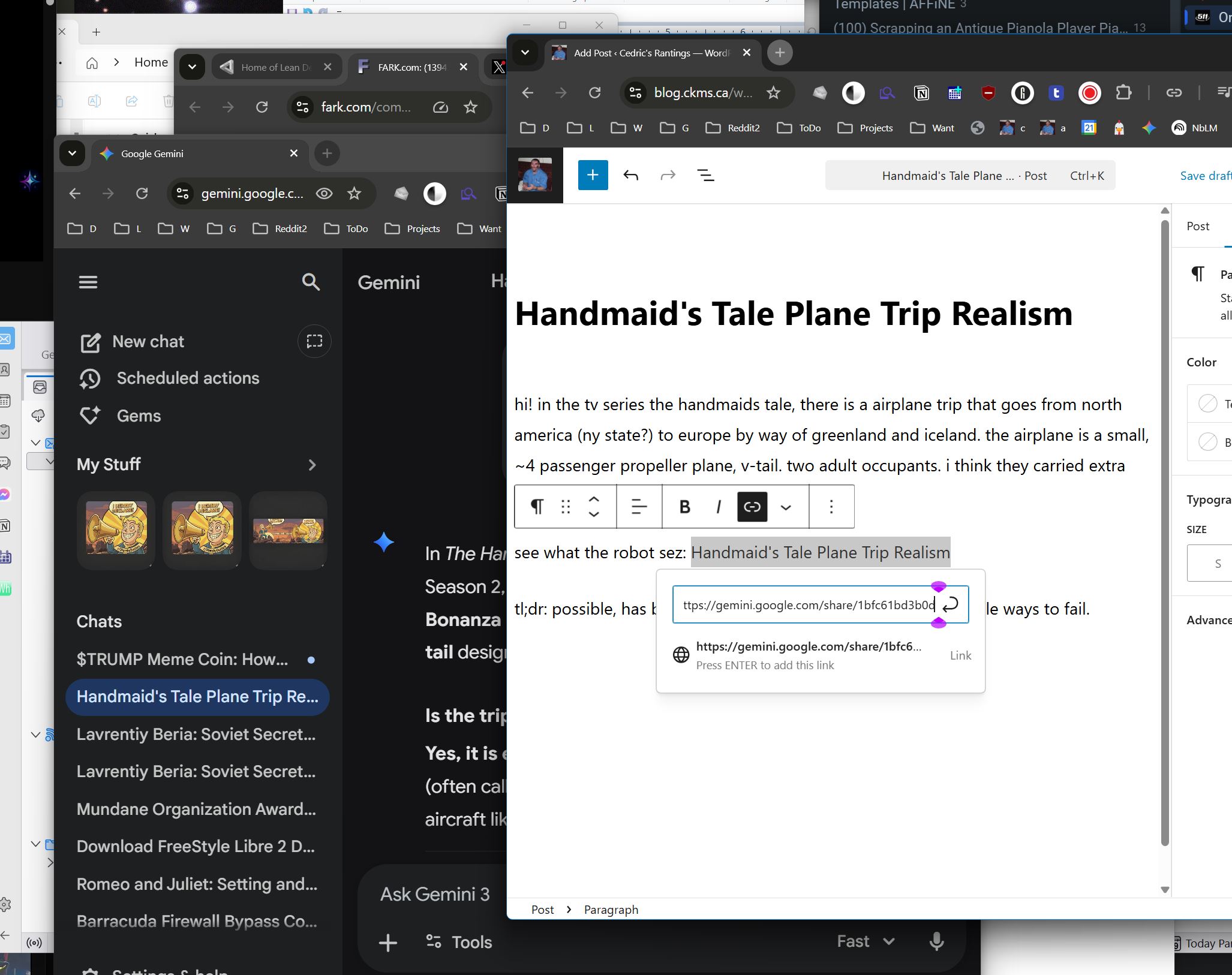Click Gemini microphone voice input
Image resolution: width=1232 pixels, height=975 pixels.
(x=936, y=941)
